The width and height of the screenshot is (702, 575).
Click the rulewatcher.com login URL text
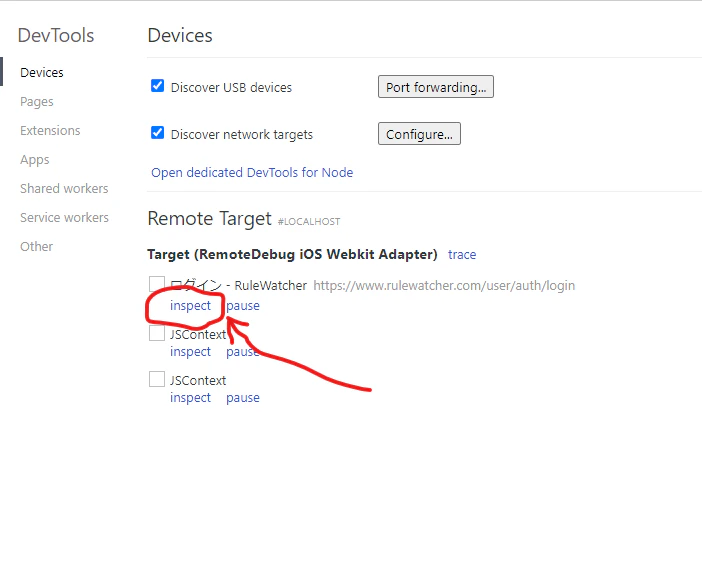[x=444, y=285]
